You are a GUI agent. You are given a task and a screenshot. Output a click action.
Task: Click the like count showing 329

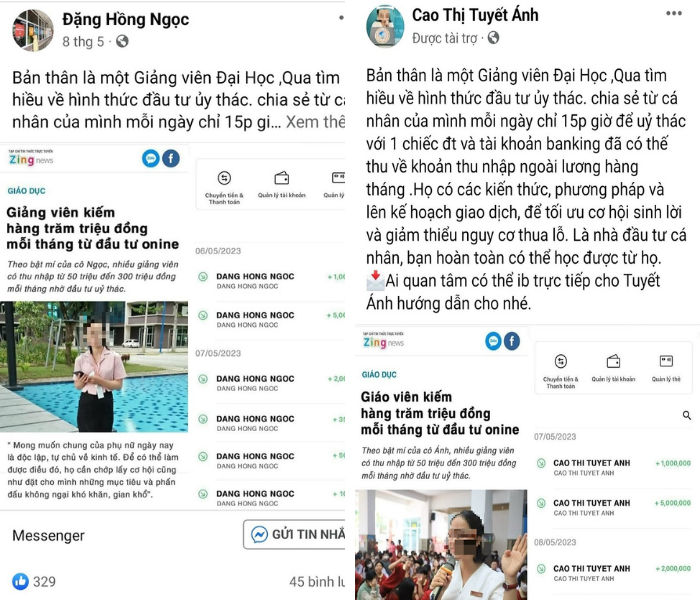click(34, 581)
